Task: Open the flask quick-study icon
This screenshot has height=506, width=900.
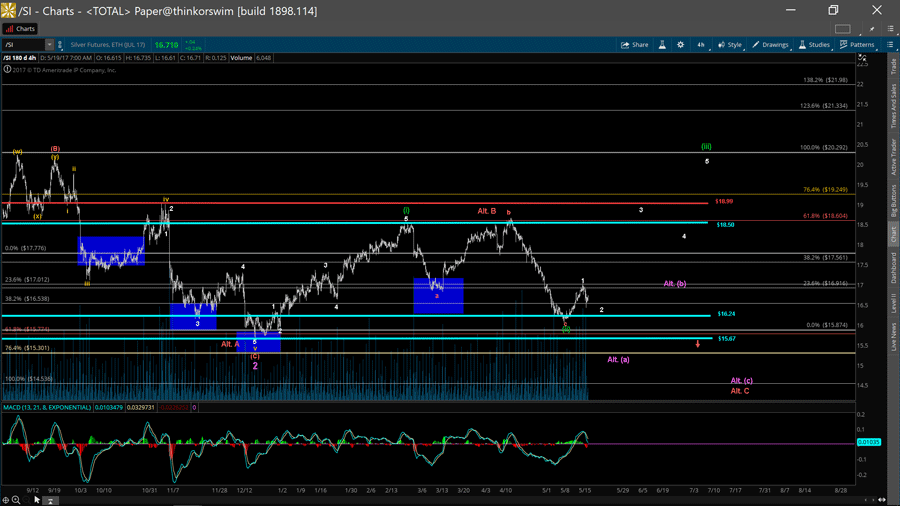Action: 662,45
